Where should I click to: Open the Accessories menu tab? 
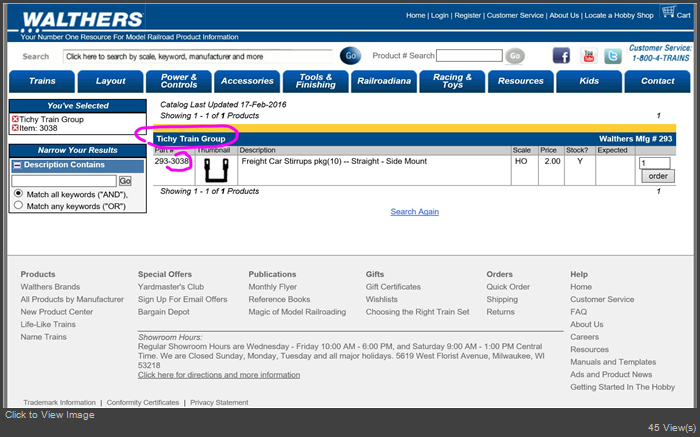point(247,81)
